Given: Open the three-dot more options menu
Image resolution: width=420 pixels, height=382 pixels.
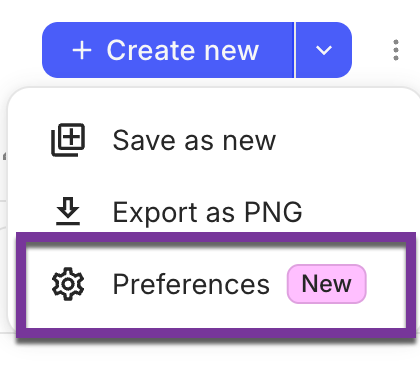Looking at the screenshot, I should (x=396, y=50).
